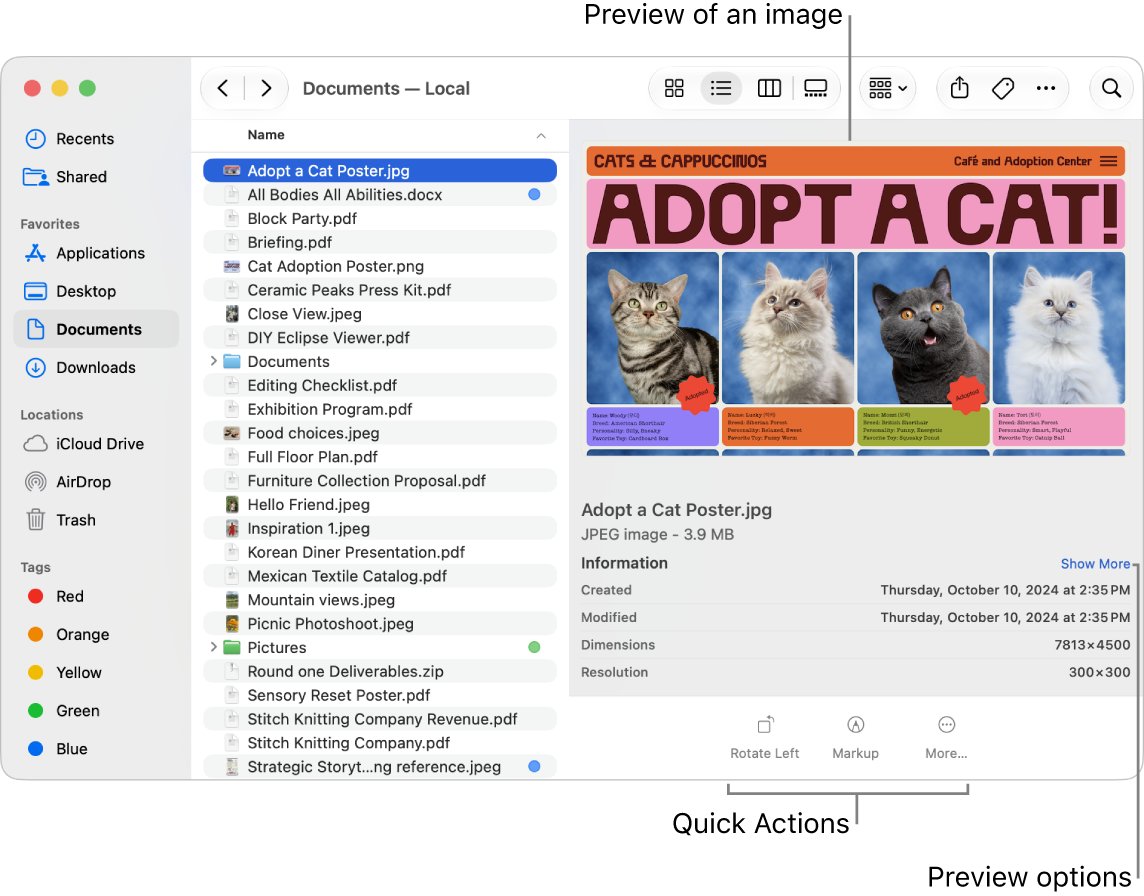
Task: Click the Show More link
Action: click(1095, 564)
